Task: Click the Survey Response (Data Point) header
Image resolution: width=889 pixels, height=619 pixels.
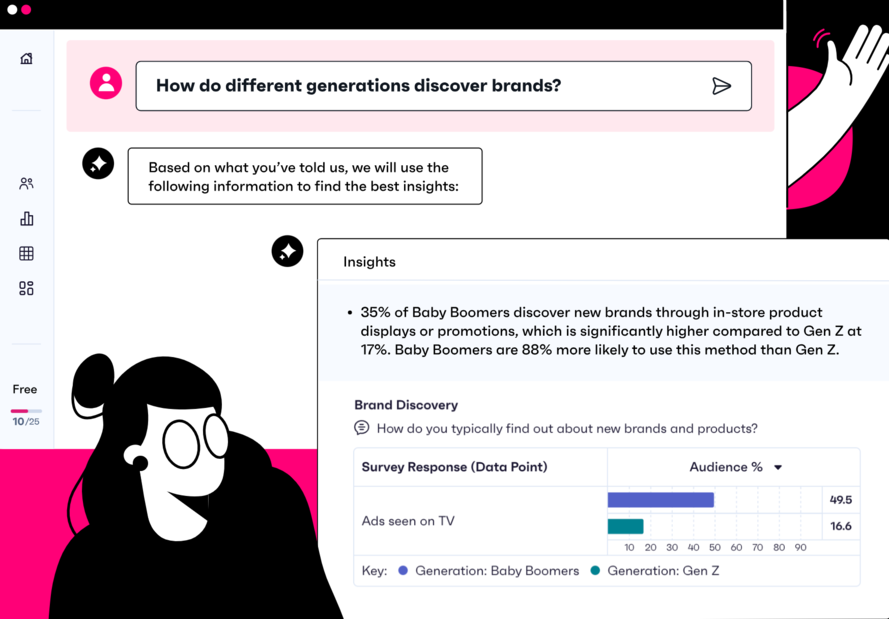Action: pos(454,467)
